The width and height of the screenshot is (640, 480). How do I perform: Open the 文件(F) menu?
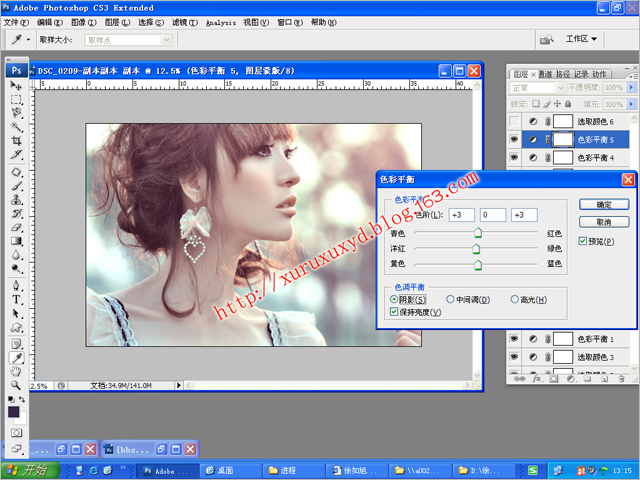point(16,22)
